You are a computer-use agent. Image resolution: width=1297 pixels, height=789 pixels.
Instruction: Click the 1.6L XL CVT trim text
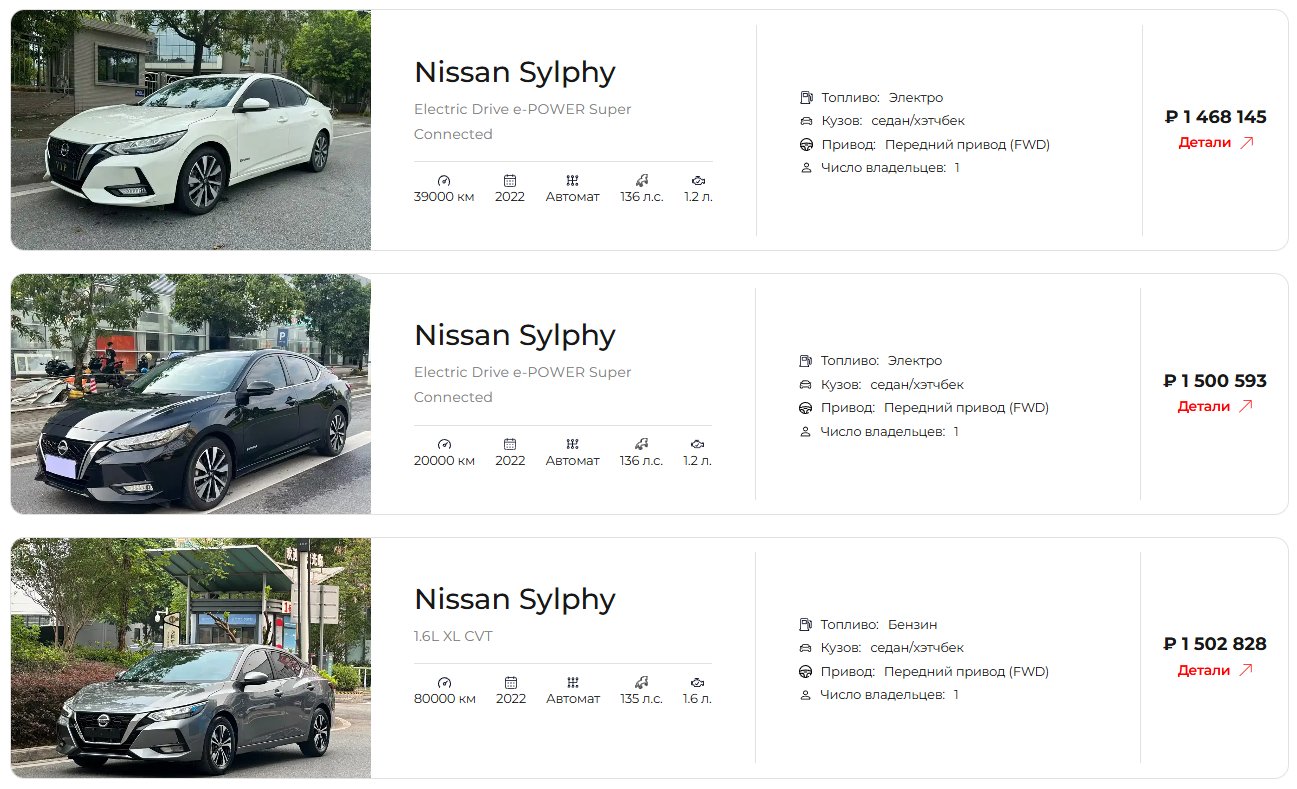[453, 636]
